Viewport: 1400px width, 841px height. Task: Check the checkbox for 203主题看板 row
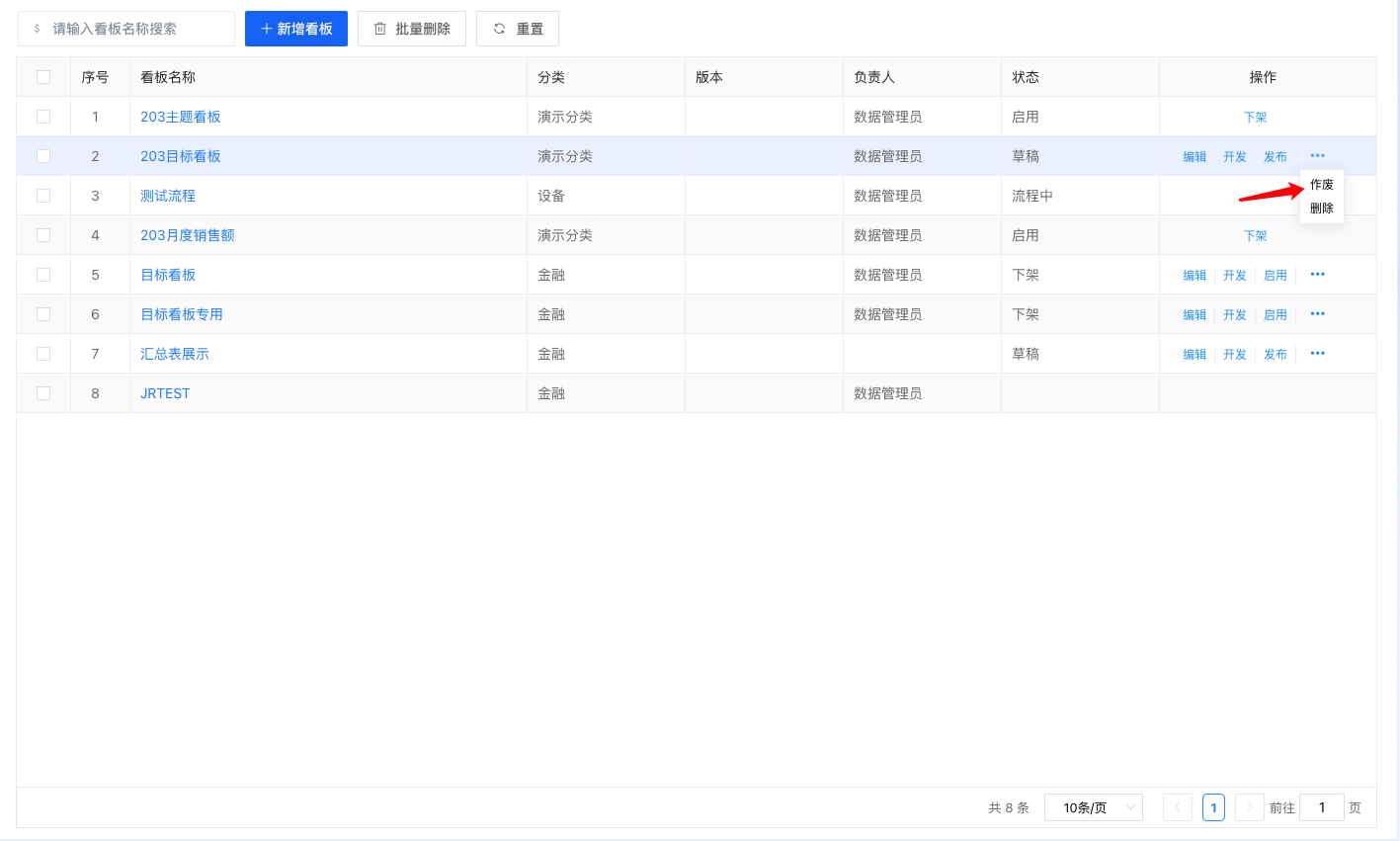43,117
